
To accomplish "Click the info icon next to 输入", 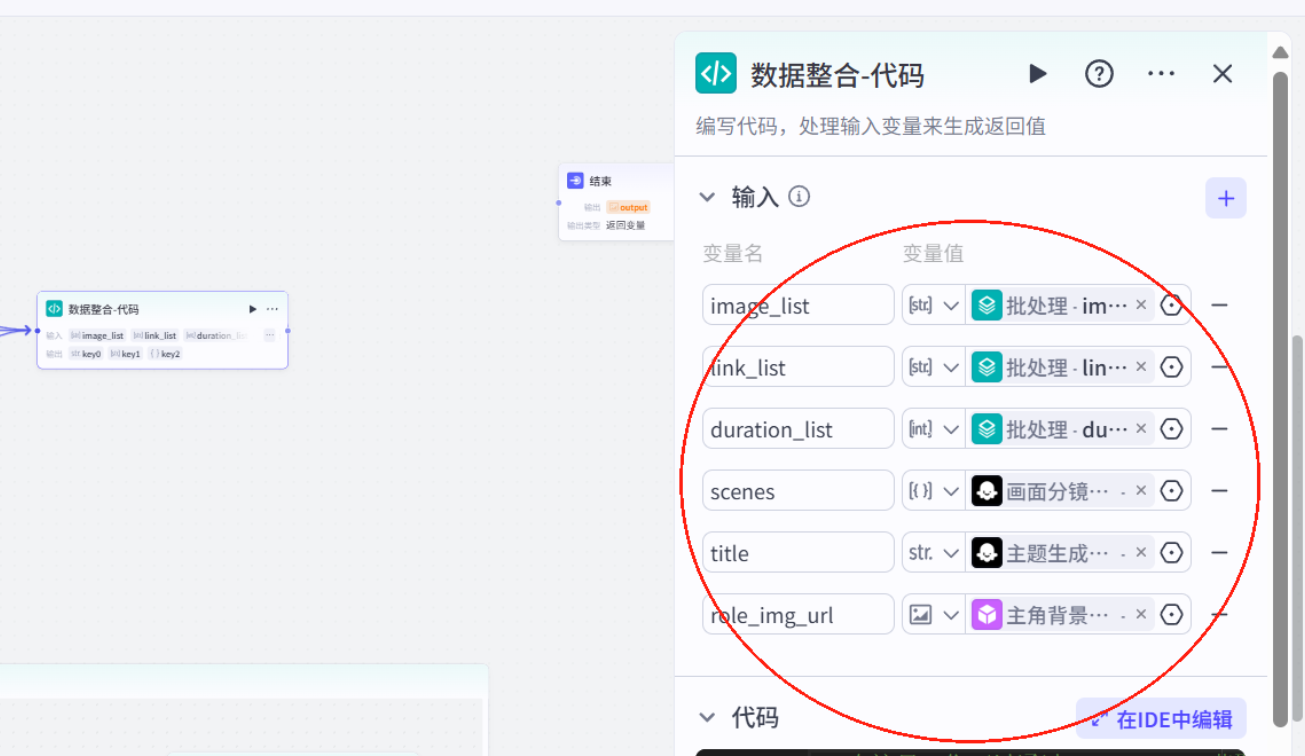I will 798,196.
